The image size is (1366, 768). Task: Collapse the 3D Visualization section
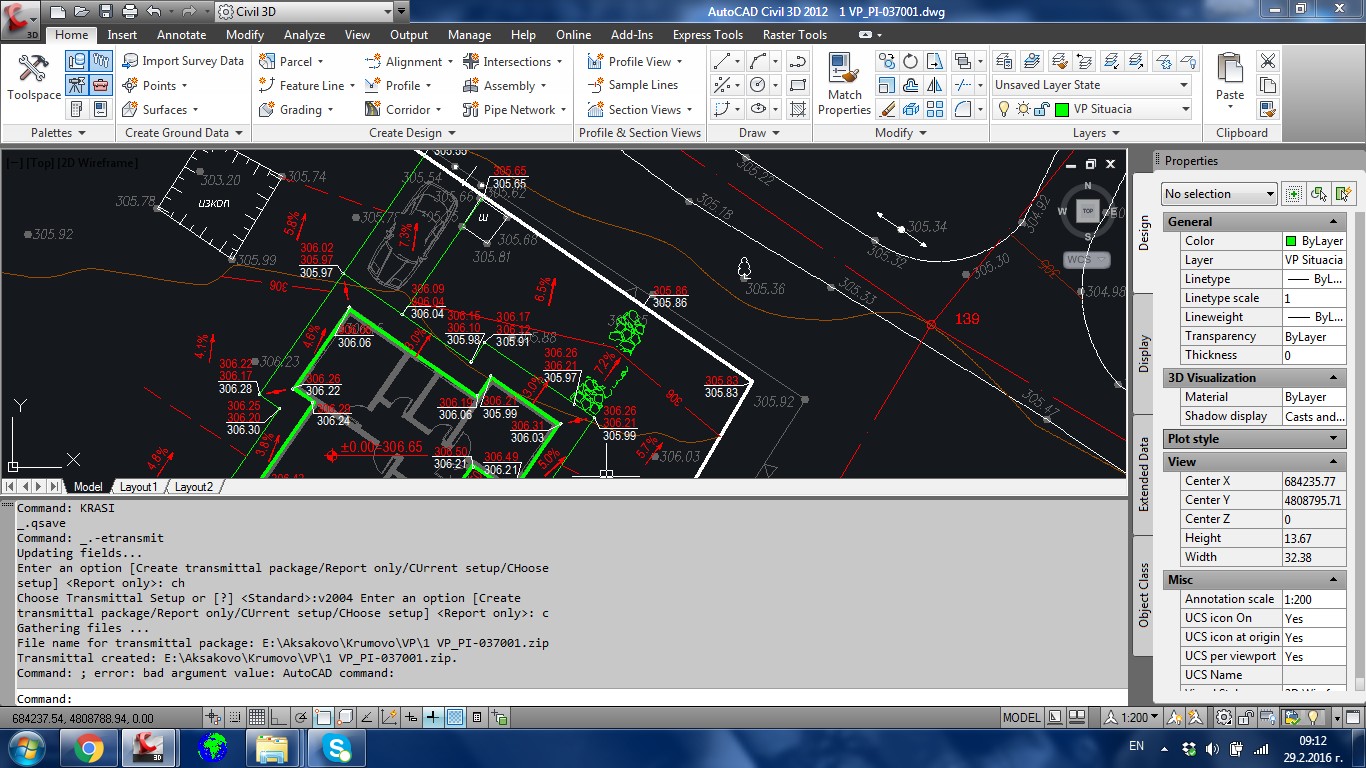1333,378
